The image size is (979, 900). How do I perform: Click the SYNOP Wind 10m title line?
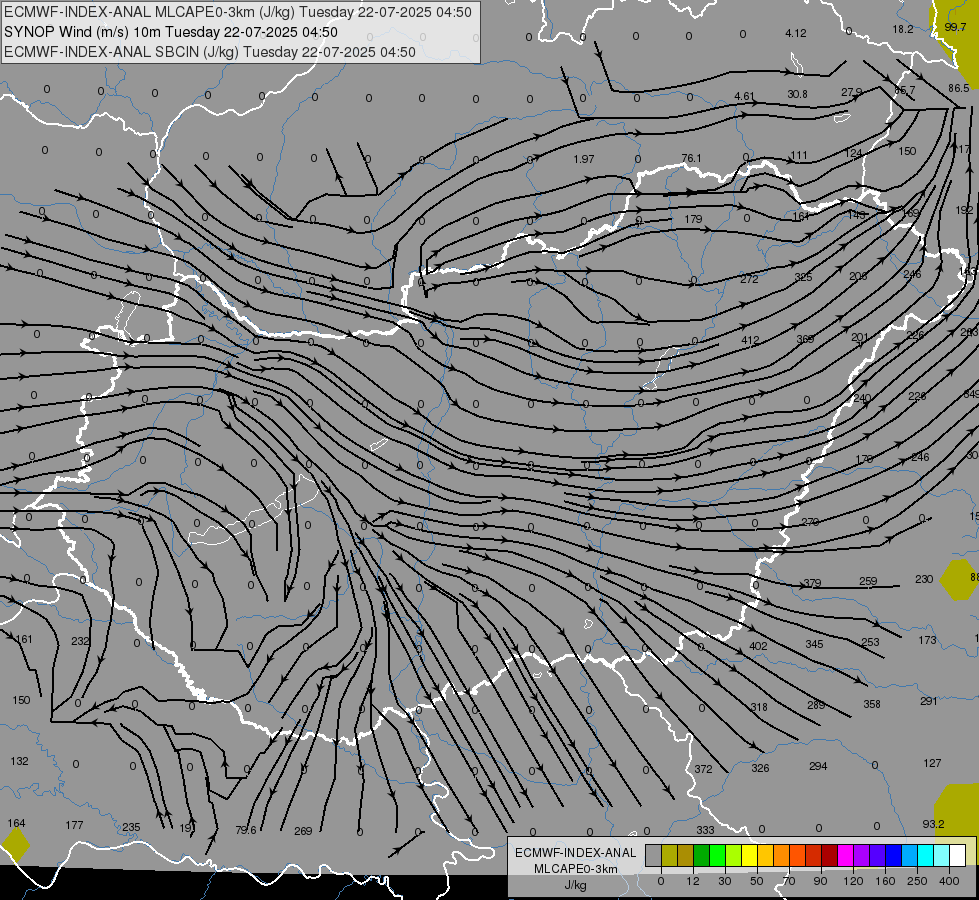point(170,32)
